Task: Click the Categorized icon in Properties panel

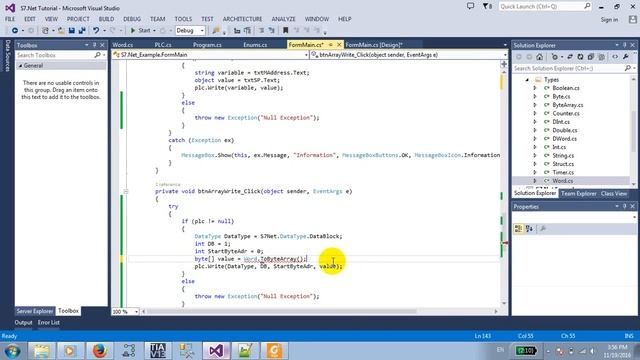Action: coord(518,229)
